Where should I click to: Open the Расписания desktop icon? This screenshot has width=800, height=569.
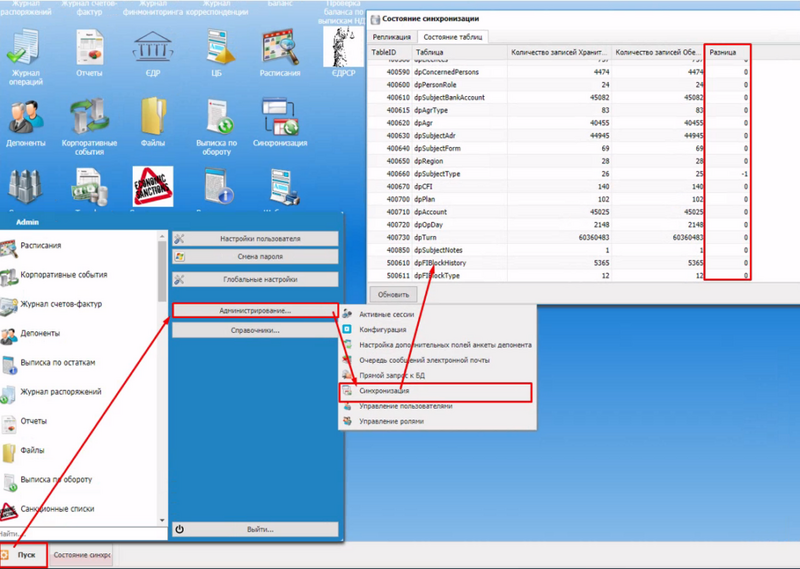279,52
